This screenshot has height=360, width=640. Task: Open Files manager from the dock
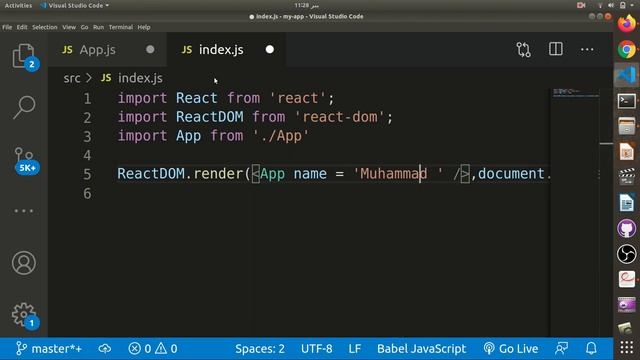click(x=627, y=126)
